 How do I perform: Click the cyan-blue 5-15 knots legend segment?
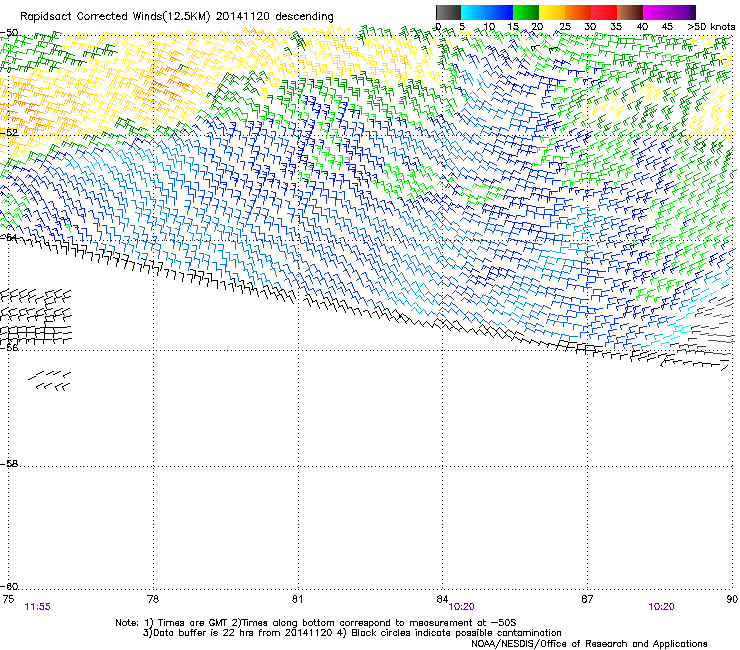pos(487,12)
